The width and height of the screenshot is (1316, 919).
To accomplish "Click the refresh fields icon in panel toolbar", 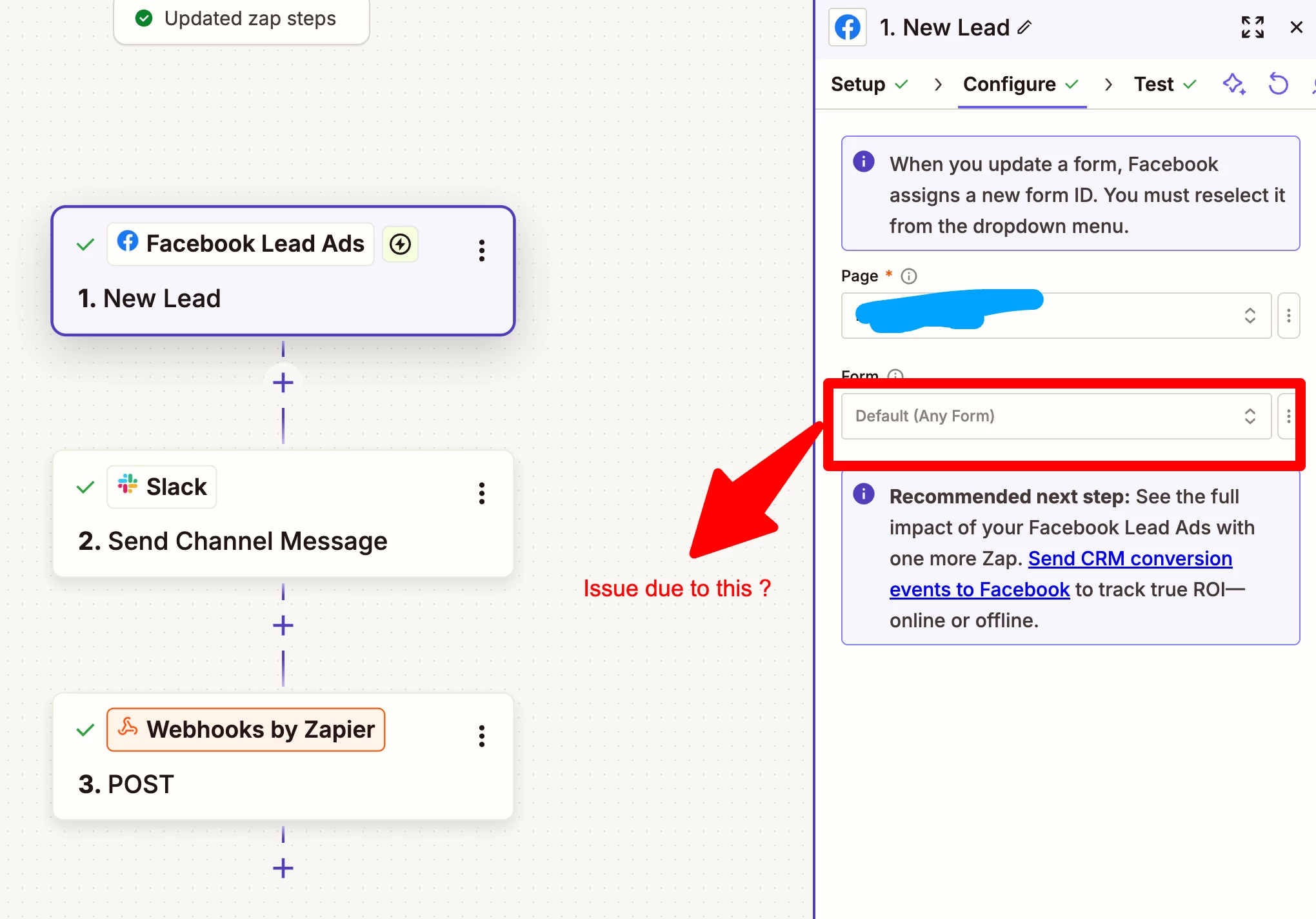I will [x=1278, y=84].
